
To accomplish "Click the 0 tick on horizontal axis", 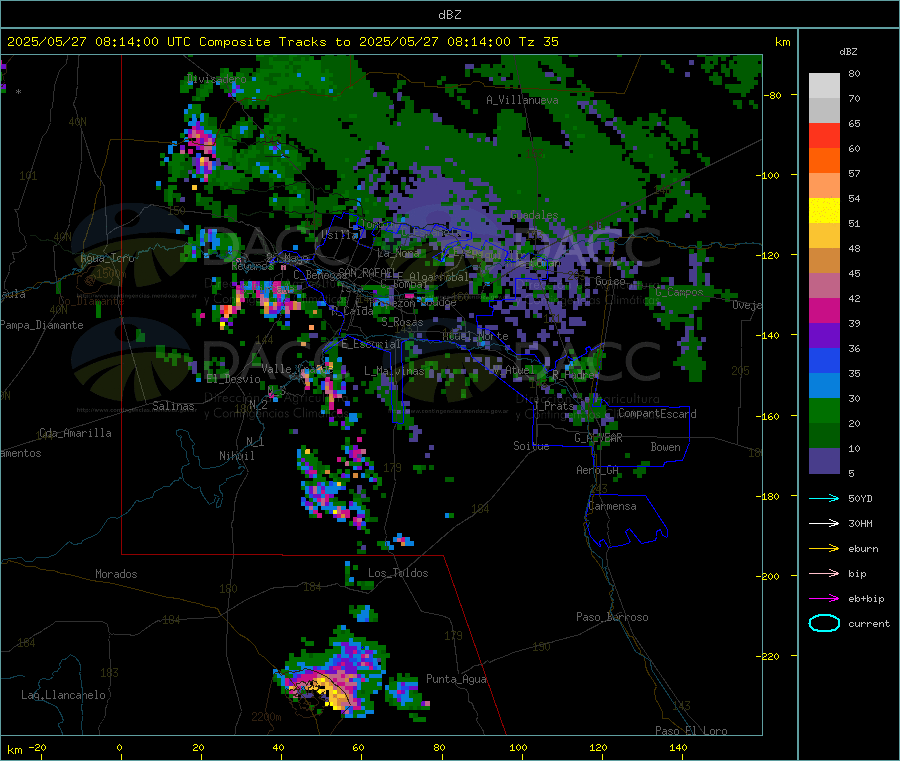I will (119, 747).
